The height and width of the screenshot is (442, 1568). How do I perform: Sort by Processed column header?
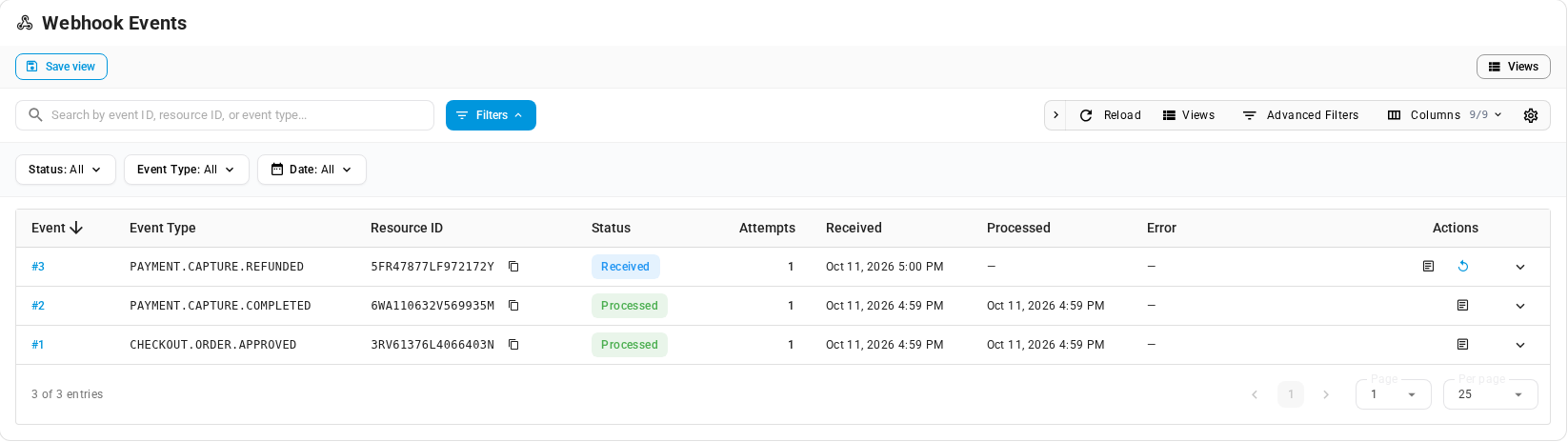click(1018, 229)
